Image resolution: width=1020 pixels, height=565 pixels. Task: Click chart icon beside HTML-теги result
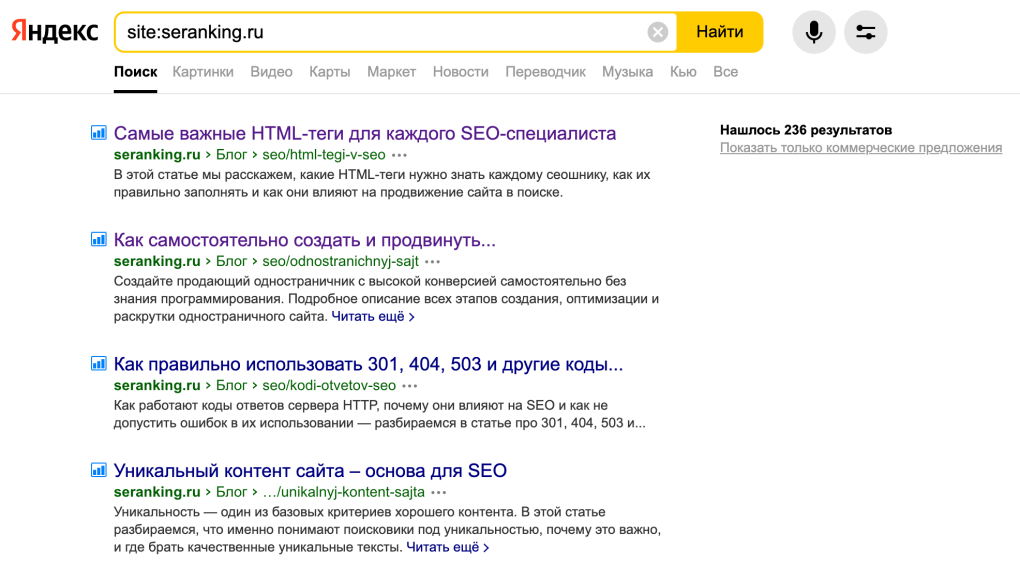99,133
